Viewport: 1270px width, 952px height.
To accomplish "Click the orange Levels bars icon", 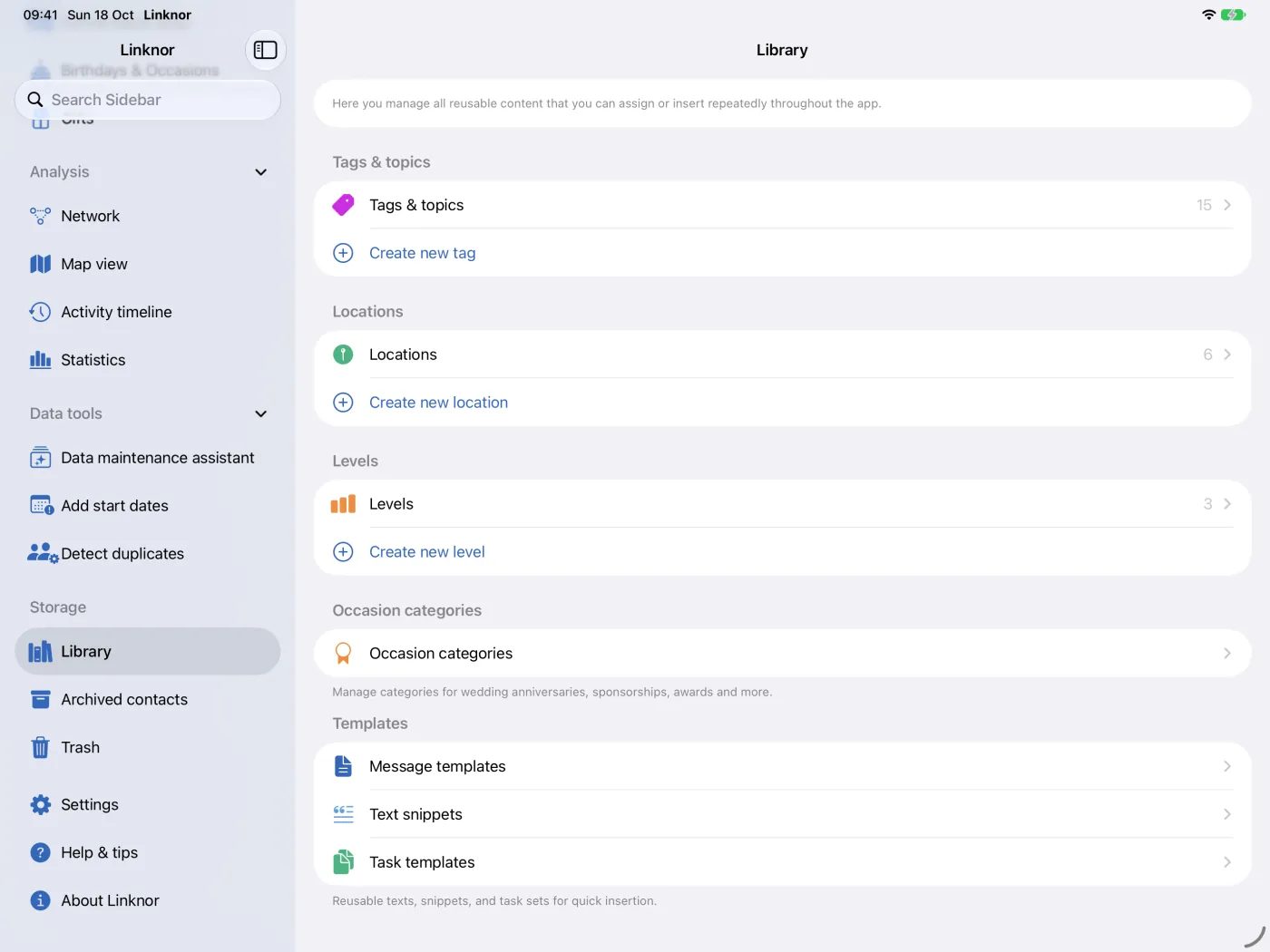I will (x=343, y=504).
